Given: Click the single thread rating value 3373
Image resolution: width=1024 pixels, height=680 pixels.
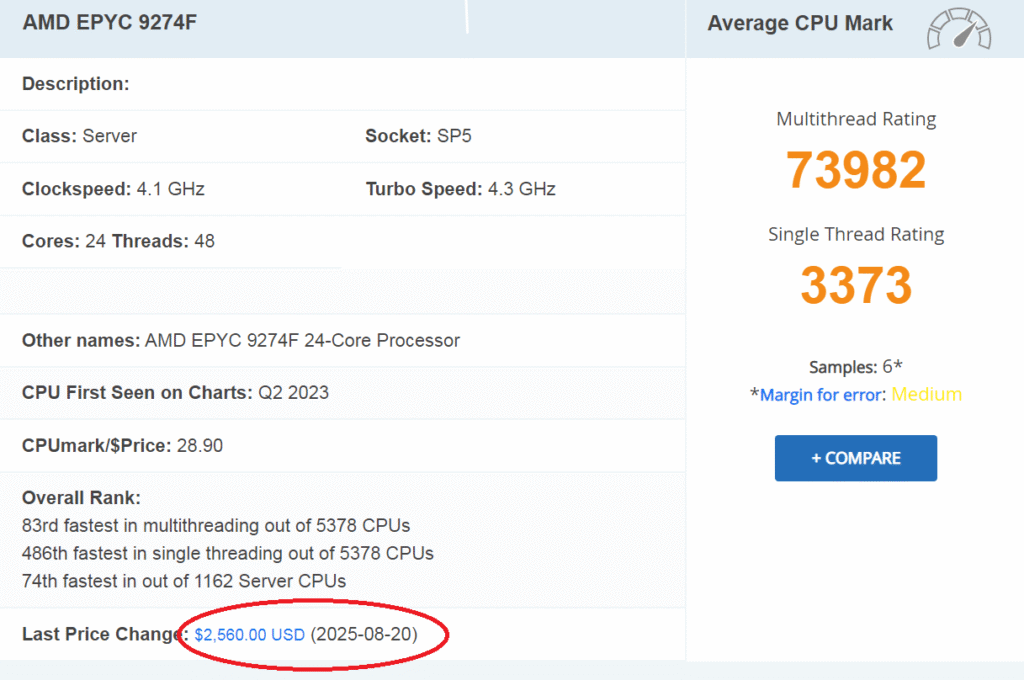Looking at the screenshot, I should (855, 286).
